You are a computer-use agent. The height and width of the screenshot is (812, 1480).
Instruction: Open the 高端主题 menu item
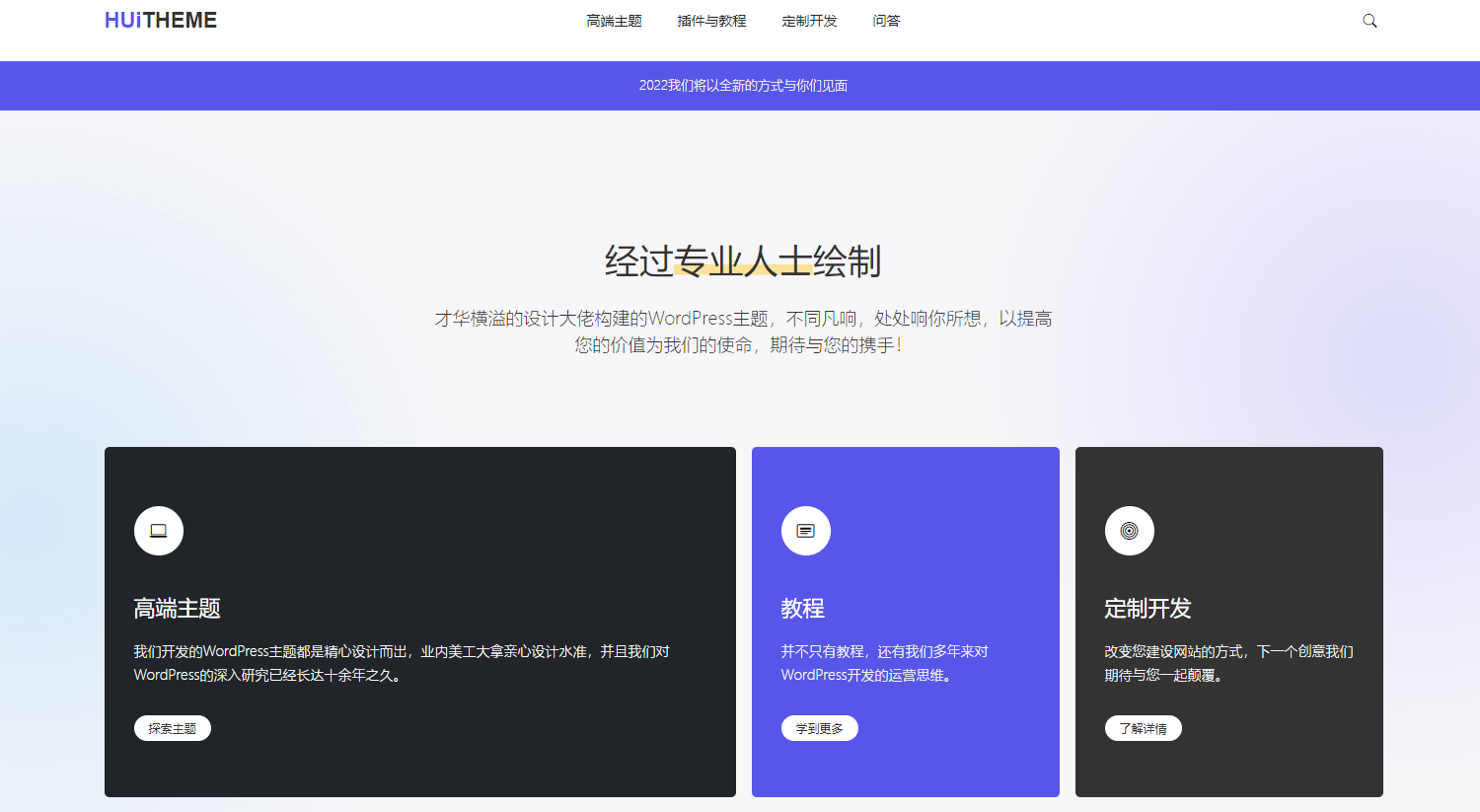point(614,20)
